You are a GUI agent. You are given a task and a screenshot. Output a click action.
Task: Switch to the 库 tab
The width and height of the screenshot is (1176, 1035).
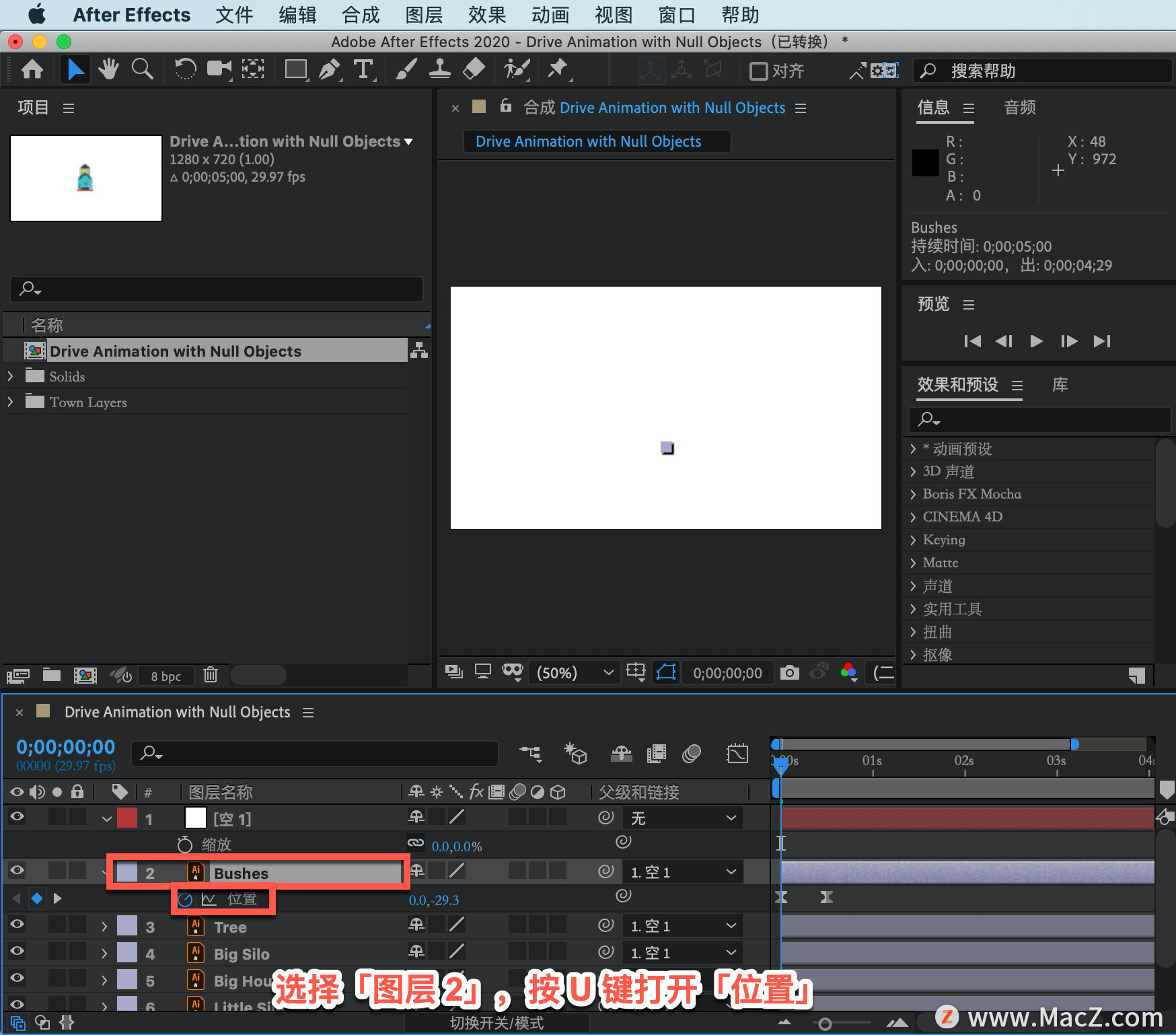tap(1060, 384)
